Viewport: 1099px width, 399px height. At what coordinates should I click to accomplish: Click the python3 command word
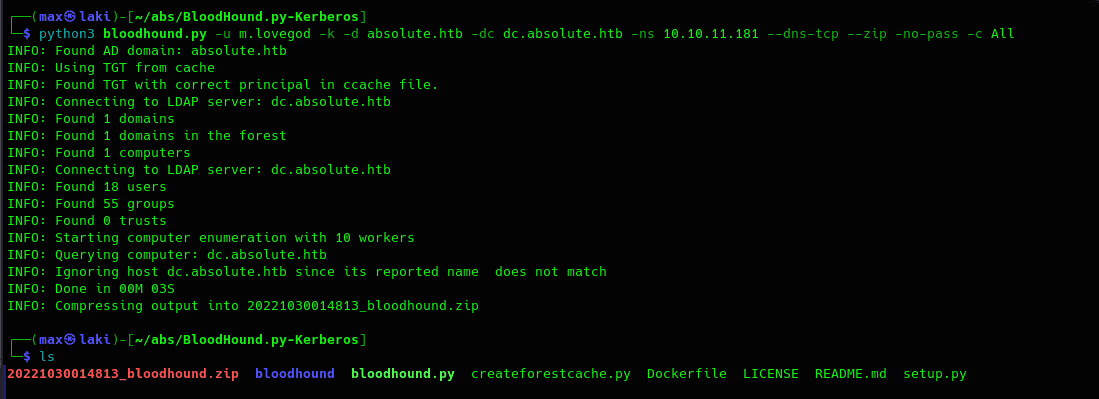[x=67, y=34]
